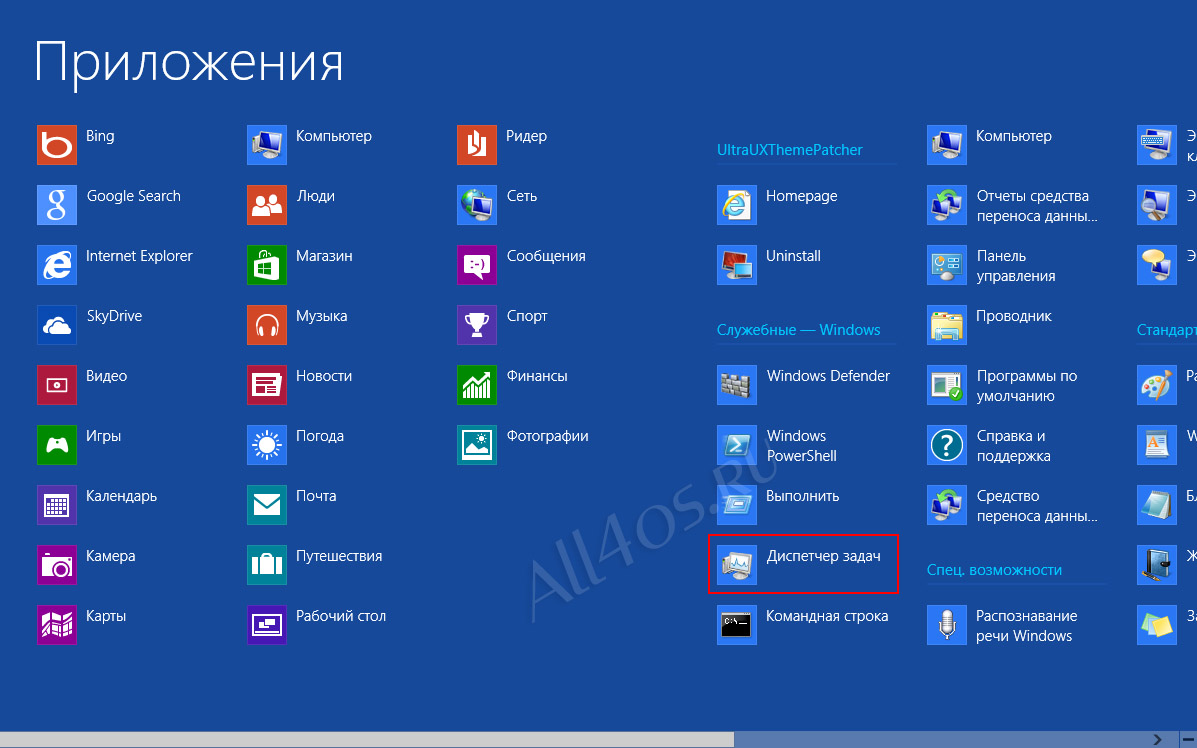Open the Рабочий стол tile
The image size is (1197, 748).
[x=266, y=625]
